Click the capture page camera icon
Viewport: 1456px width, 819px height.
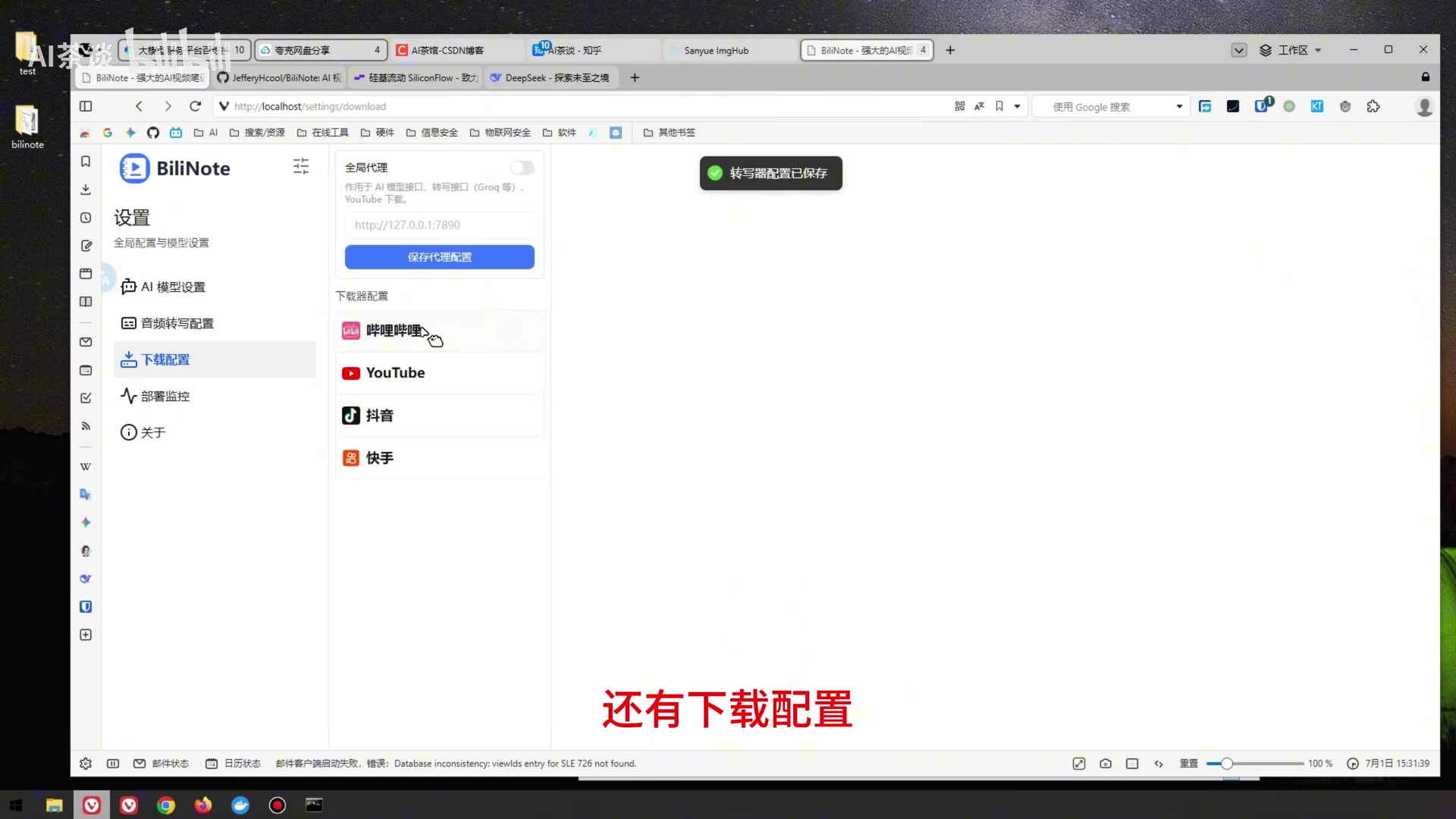click(1106, 764)
